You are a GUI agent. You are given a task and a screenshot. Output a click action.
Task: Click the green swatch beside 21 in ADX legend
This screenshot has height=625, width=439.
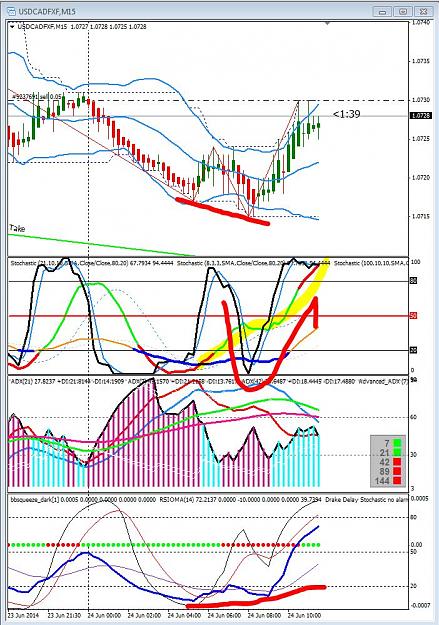click(397, 452)
